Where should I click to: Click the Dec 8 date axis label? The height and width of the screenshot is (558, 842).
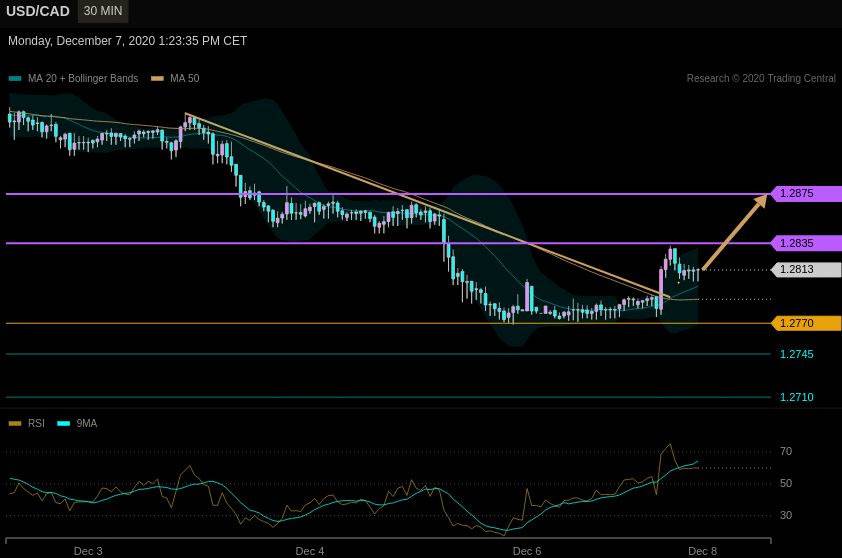point(702,551)
